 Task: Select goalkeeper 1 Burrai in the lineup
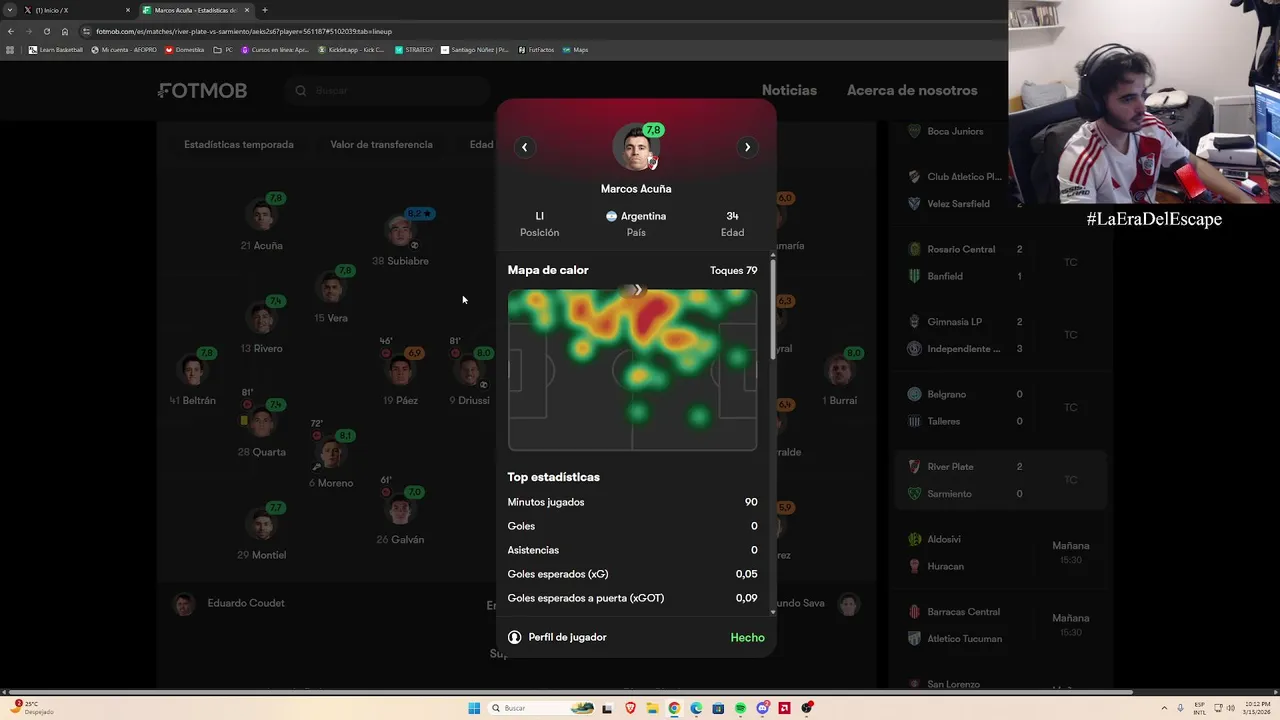840,378
